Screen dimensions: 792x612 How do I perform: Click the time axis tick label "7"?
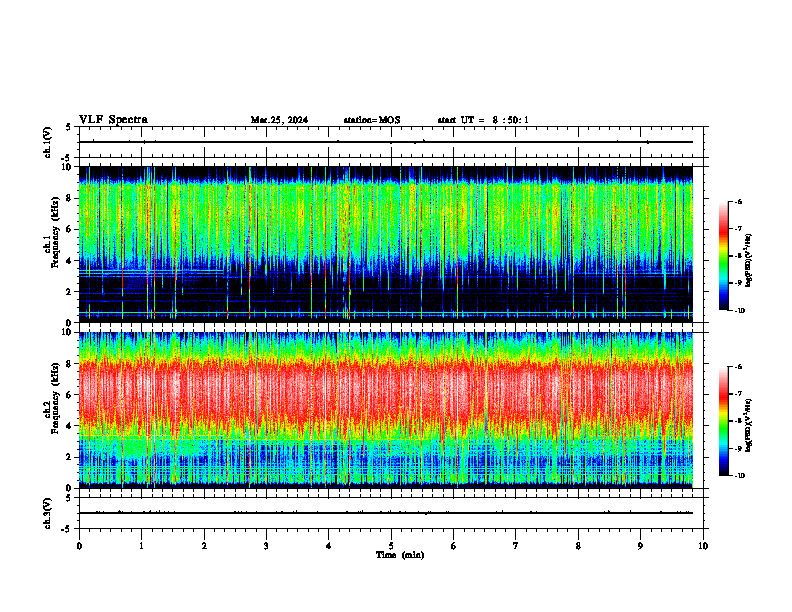(516, 546)
